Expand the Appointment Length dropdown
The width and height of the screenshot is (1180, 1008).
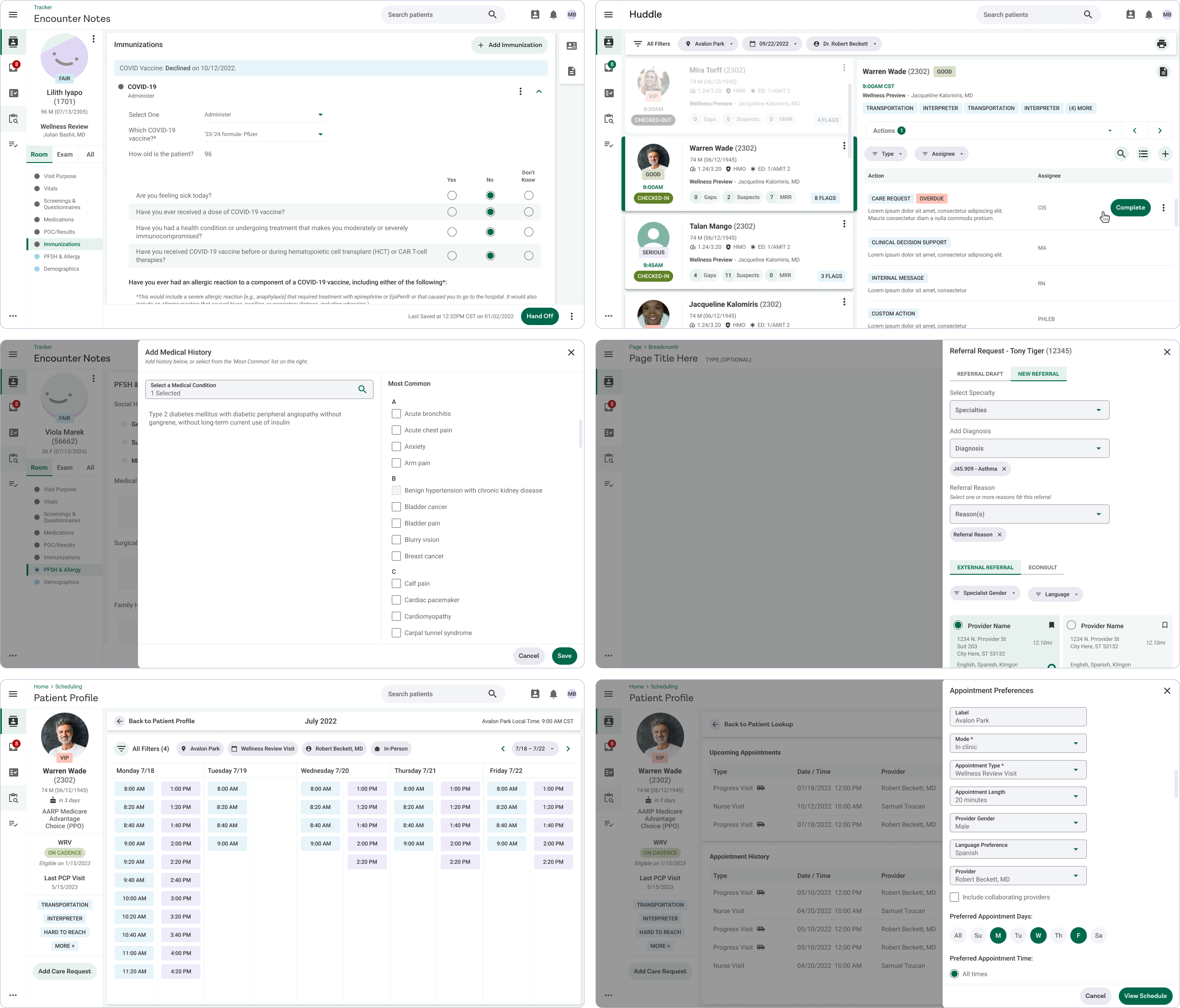1017,796
